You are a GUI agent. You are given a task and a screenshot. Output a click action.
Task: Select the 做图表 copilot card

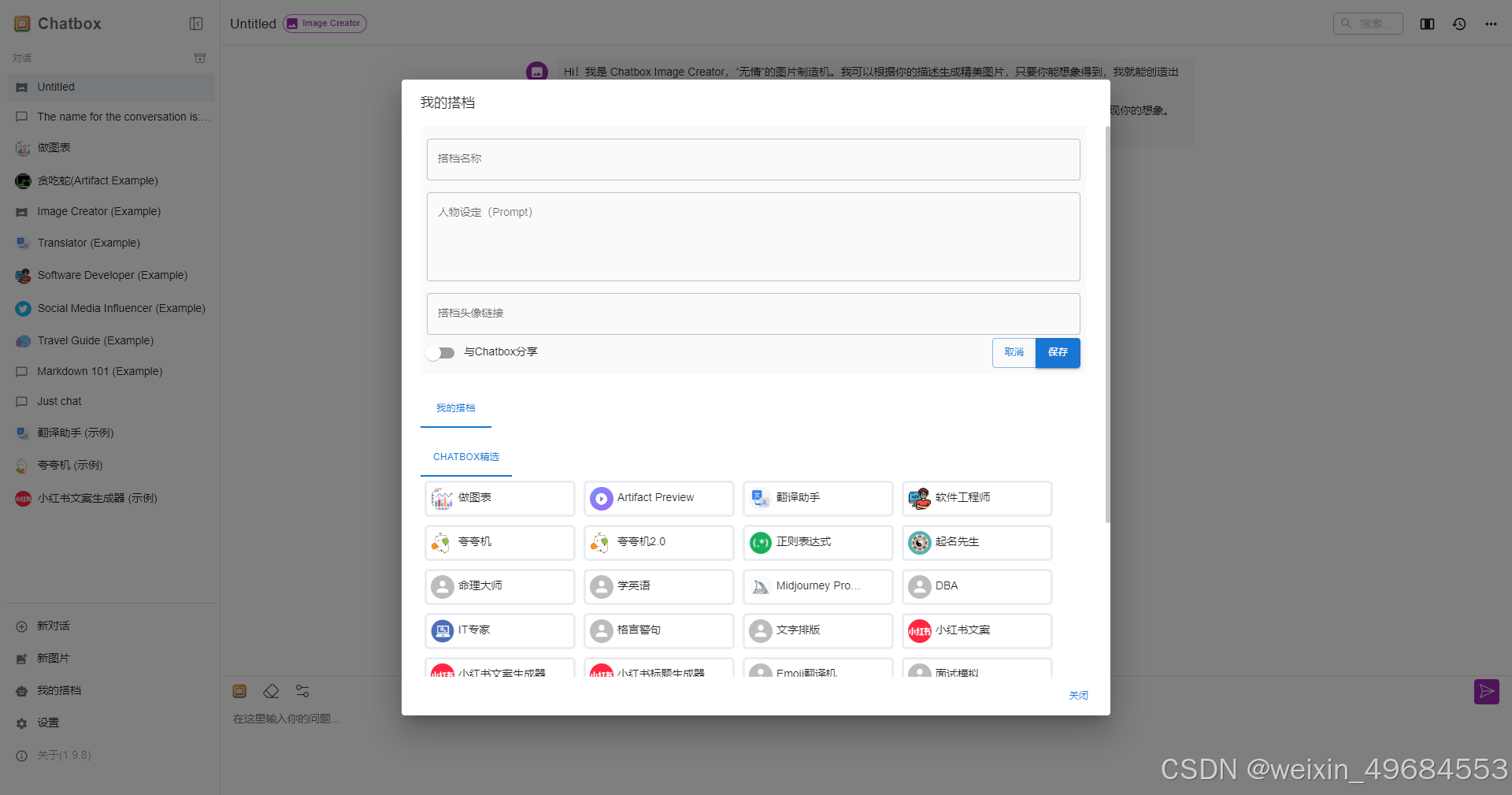coord(500,498)
